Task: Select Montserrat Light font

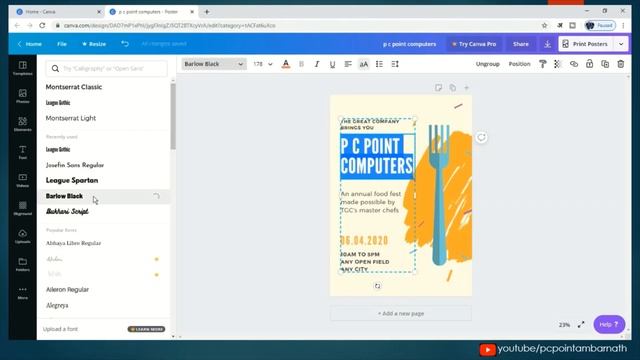Action: pos(71,118)
